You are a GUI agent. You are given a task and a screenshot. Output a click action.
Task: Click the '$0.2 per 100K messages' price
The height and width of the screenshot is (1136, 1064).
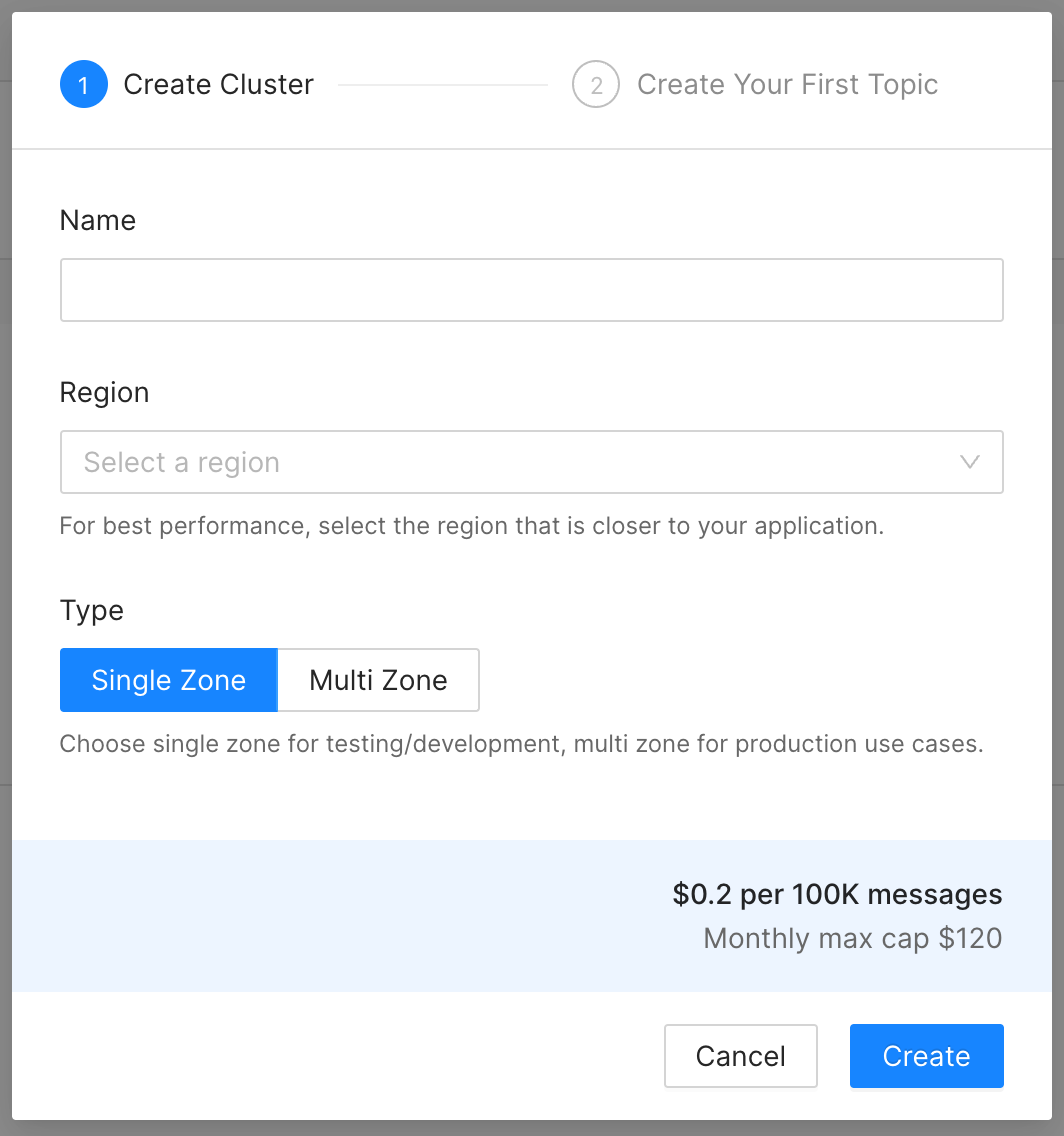coord(837,894)
